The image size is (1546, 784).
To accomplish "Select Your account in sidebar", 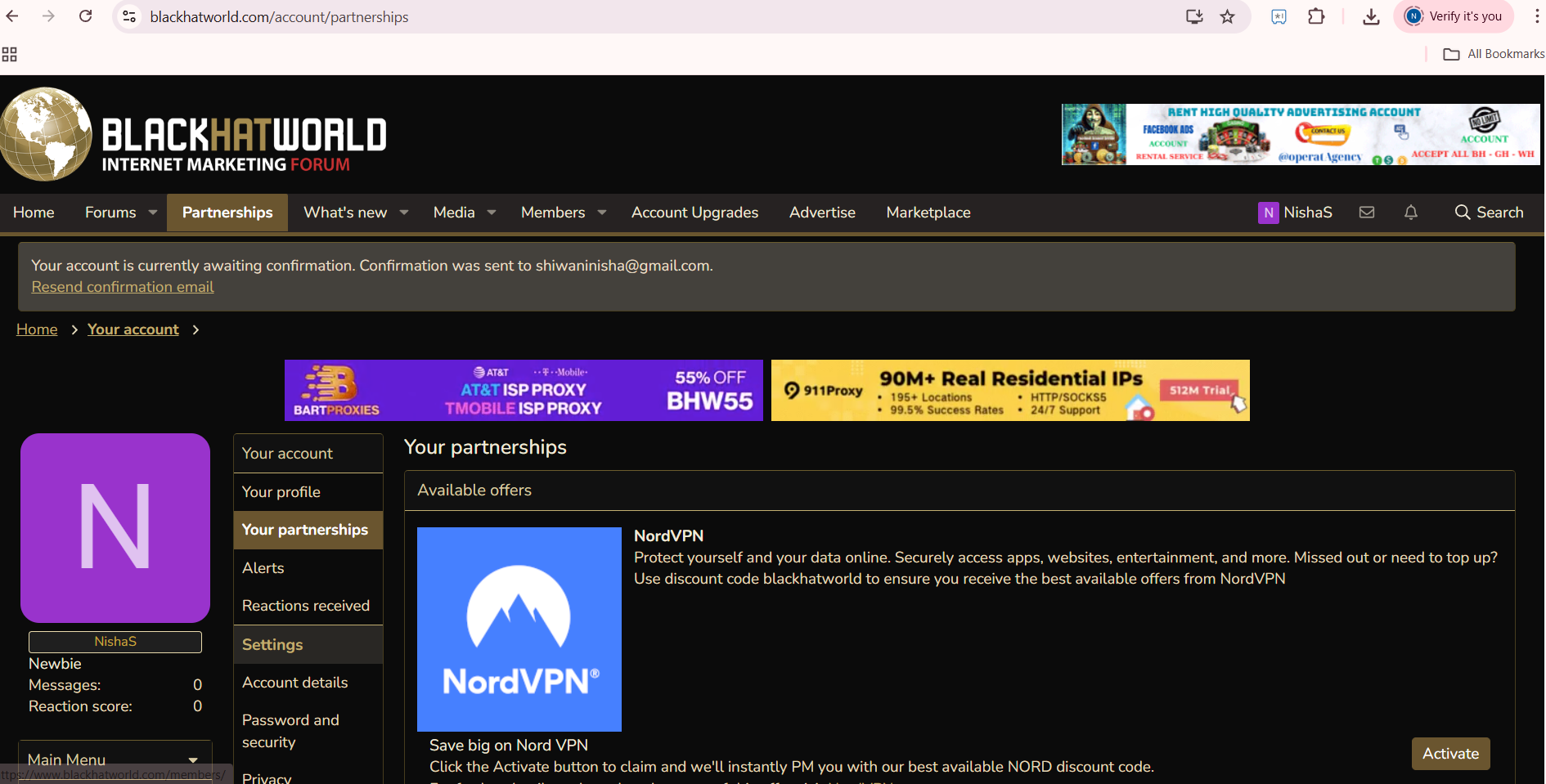I will (x=308, y=454).
